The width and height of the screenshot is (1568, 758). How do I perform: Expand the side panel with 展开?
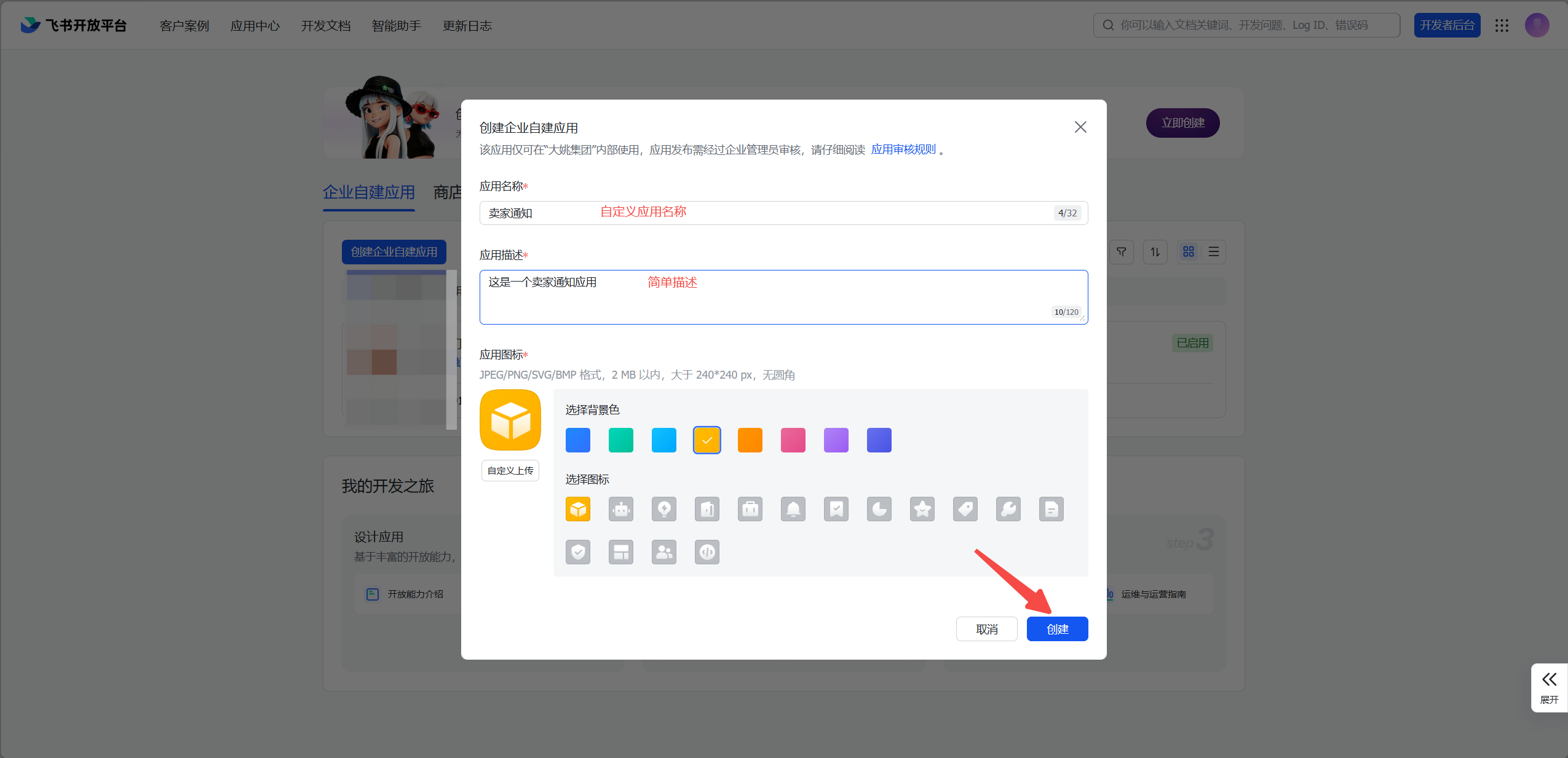1550,688
